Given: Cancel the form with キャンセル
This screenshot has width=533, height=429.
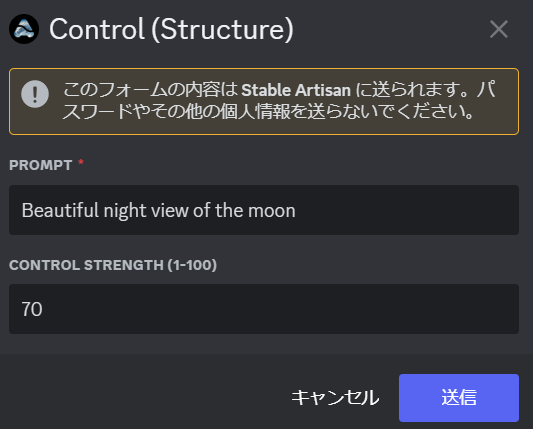Looking at the screenshot, I should (x=335, y=398).
